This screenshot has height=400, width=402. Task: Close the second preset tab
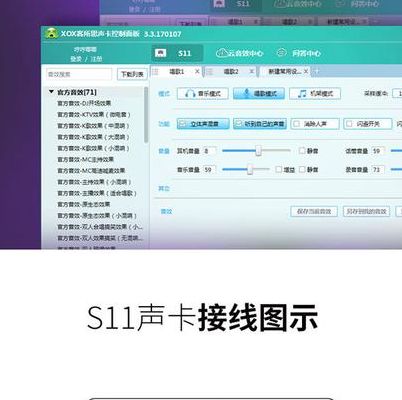252,72
